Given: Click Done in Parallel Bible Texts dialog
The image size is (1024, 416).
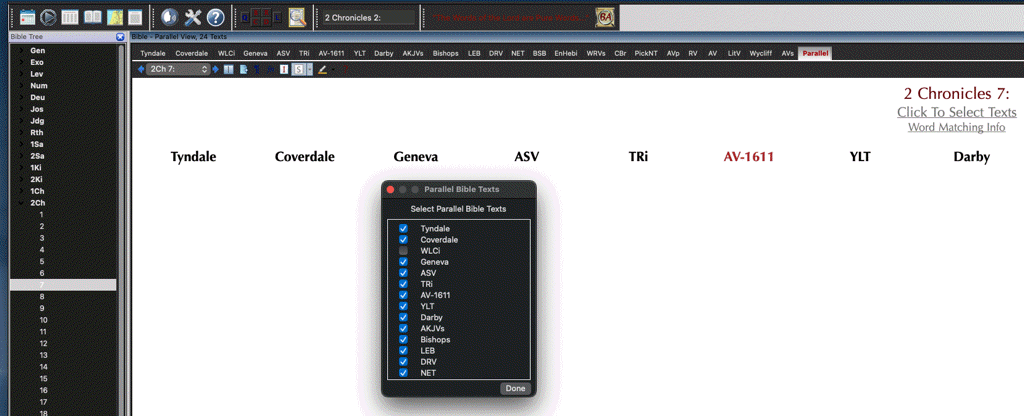Looking at the screenshot, I should click(515, 389).
